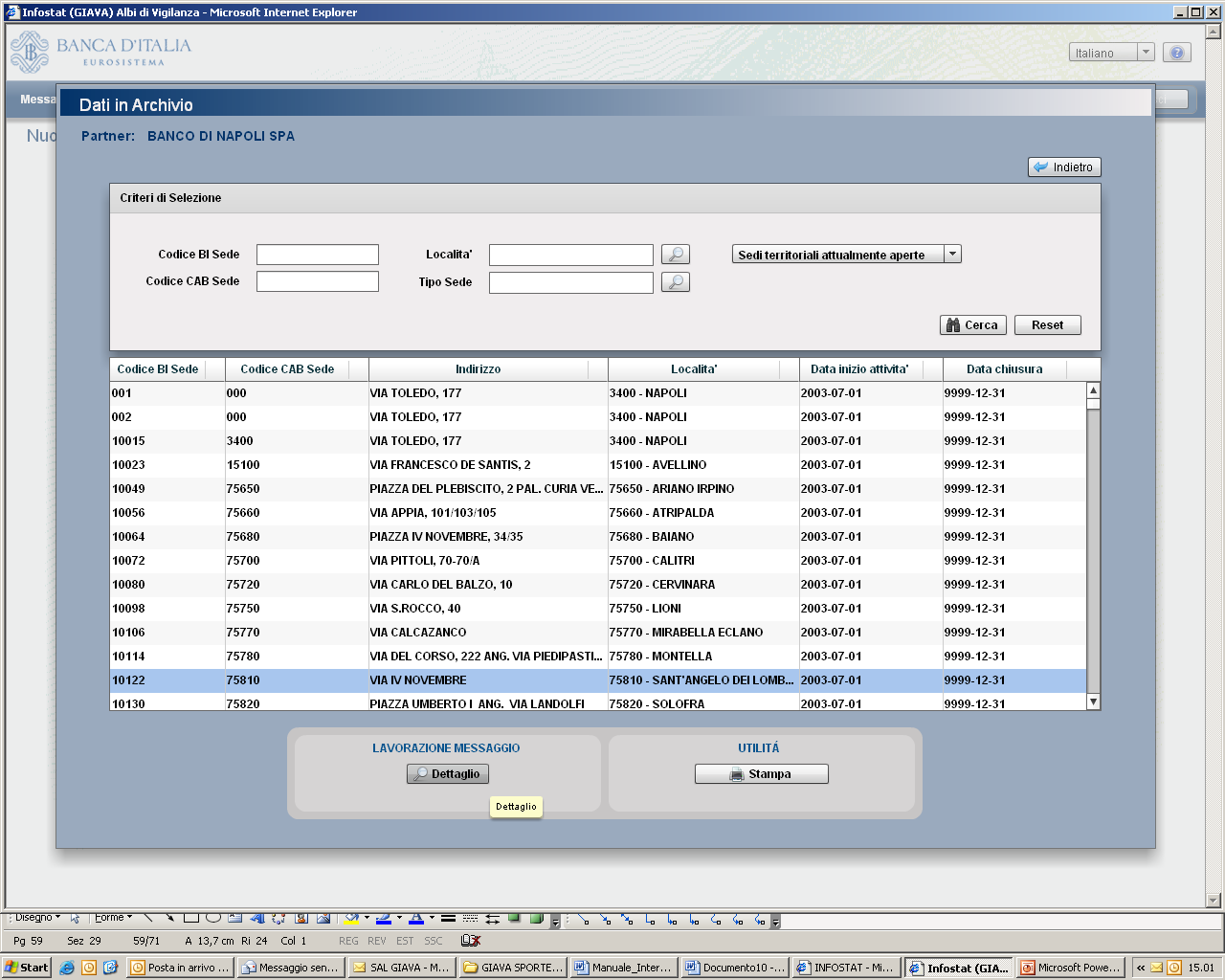
Task: Open the Italiano language dropdown
Action: 1146,53
